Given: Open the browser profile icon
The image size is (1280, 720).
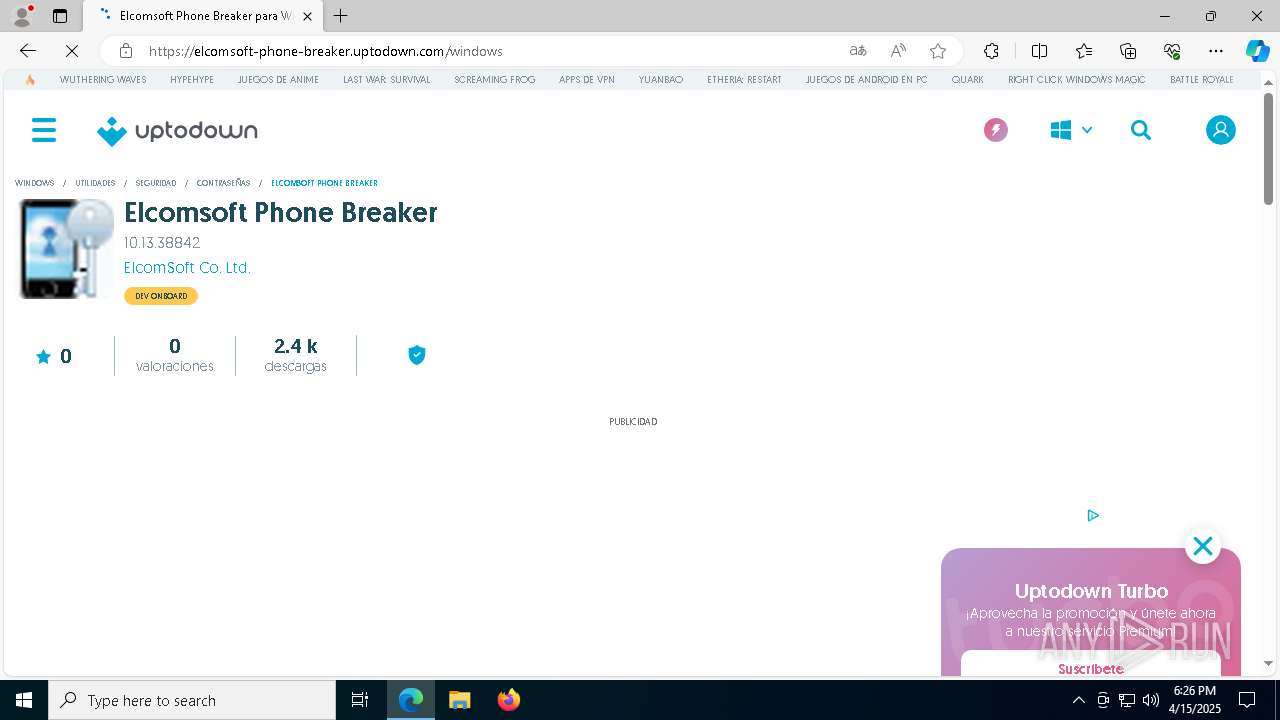Looking at the screenshot, I should pos(22,16).
